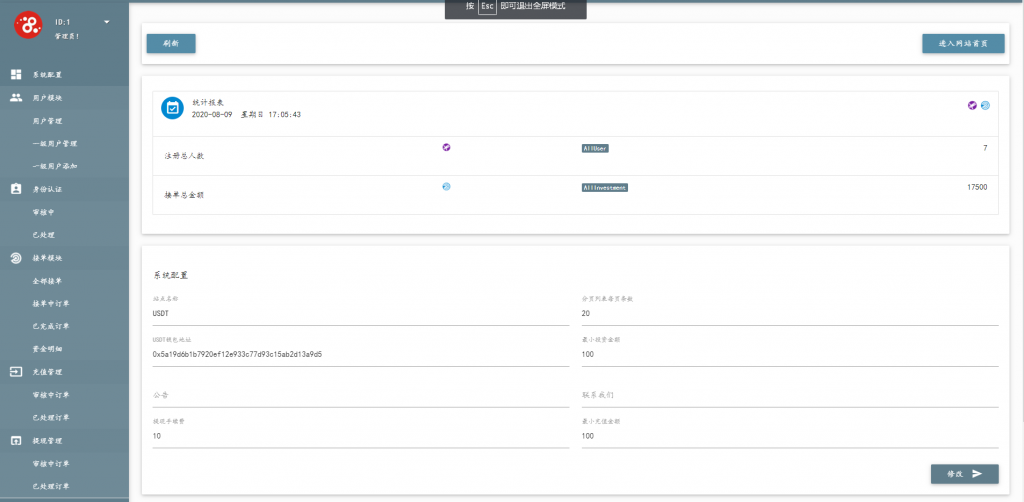Submit changes with the 修改 button
The height and width of the screenshot is (502, 1024).
964,474
